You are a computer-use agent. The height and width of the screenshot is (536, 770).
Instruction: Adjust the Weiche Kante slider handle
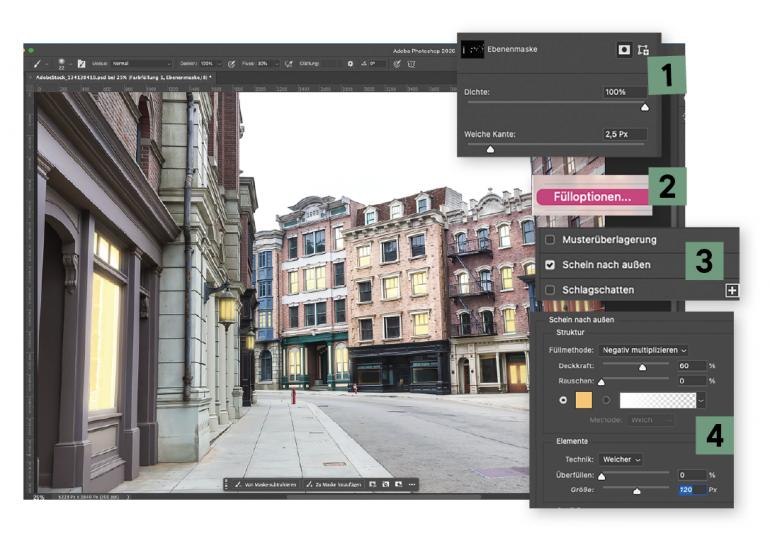490,149
